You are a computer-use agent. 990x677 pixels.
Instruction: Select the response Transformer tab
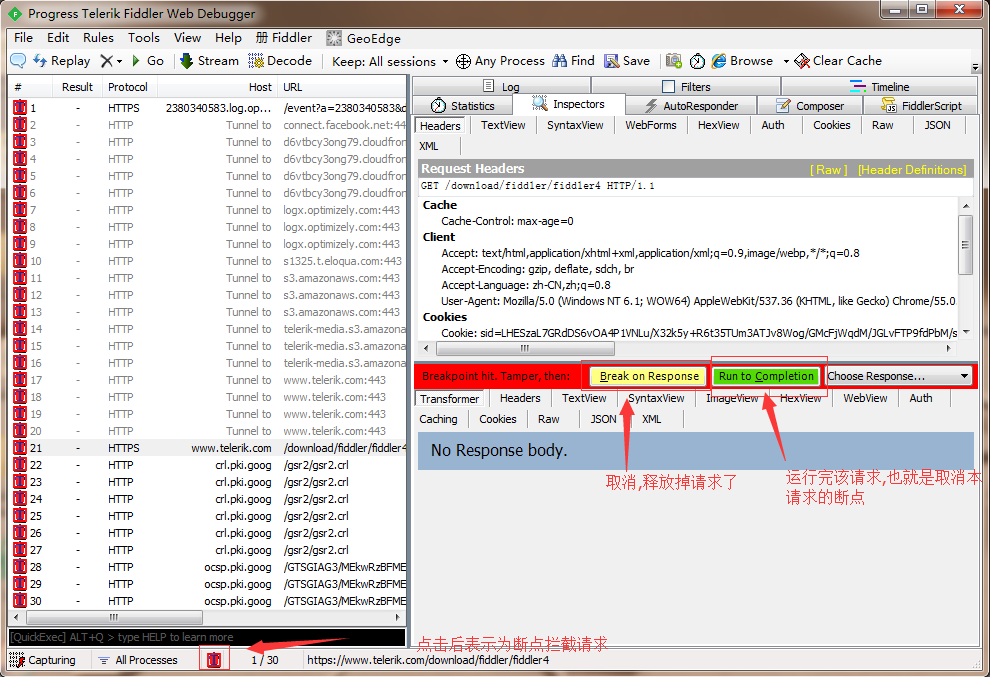click(450, 398)
